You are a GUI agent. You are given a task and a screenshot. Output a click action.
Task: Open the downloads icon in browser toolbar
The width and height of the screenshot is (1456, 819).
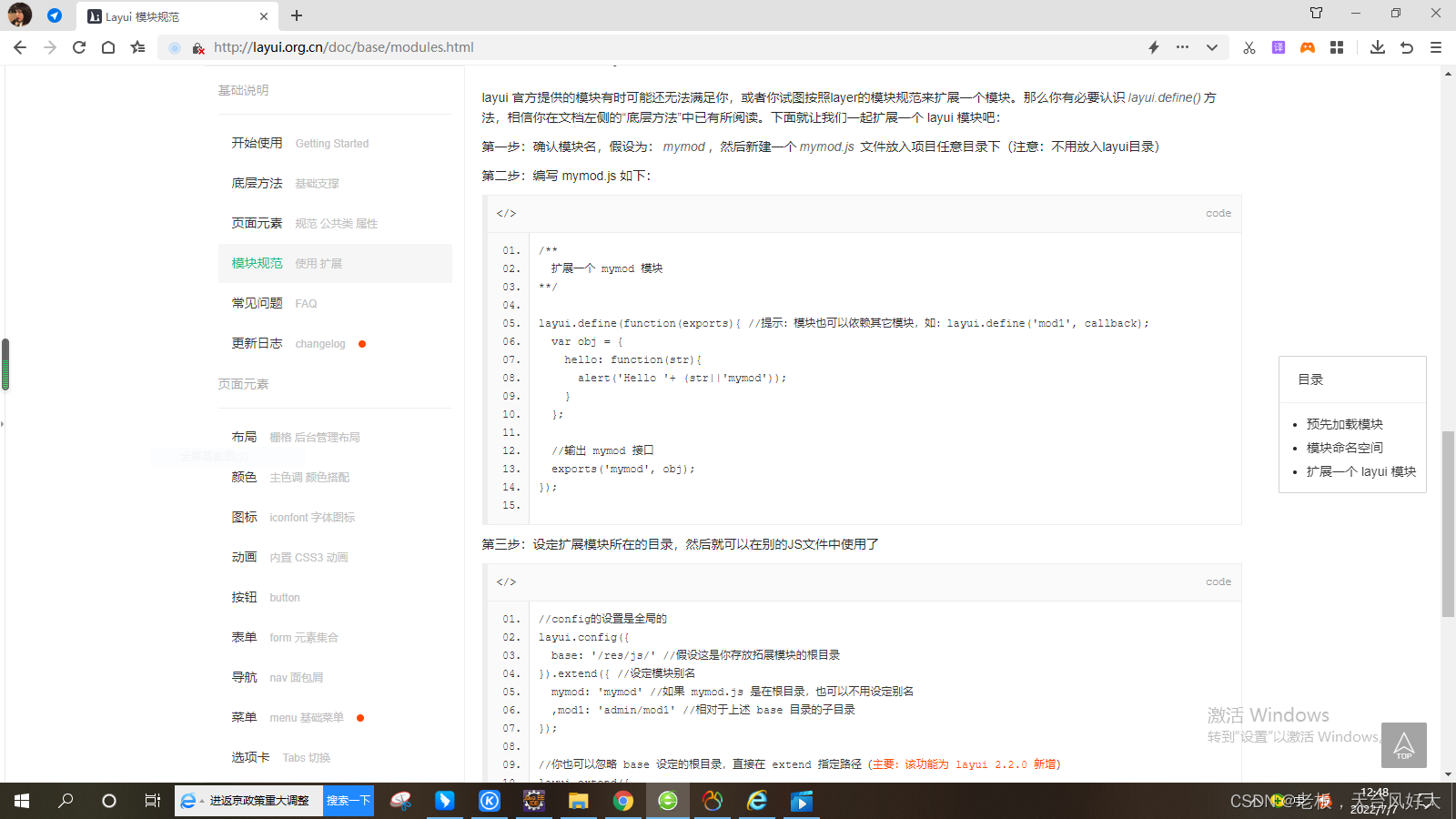1378,47
